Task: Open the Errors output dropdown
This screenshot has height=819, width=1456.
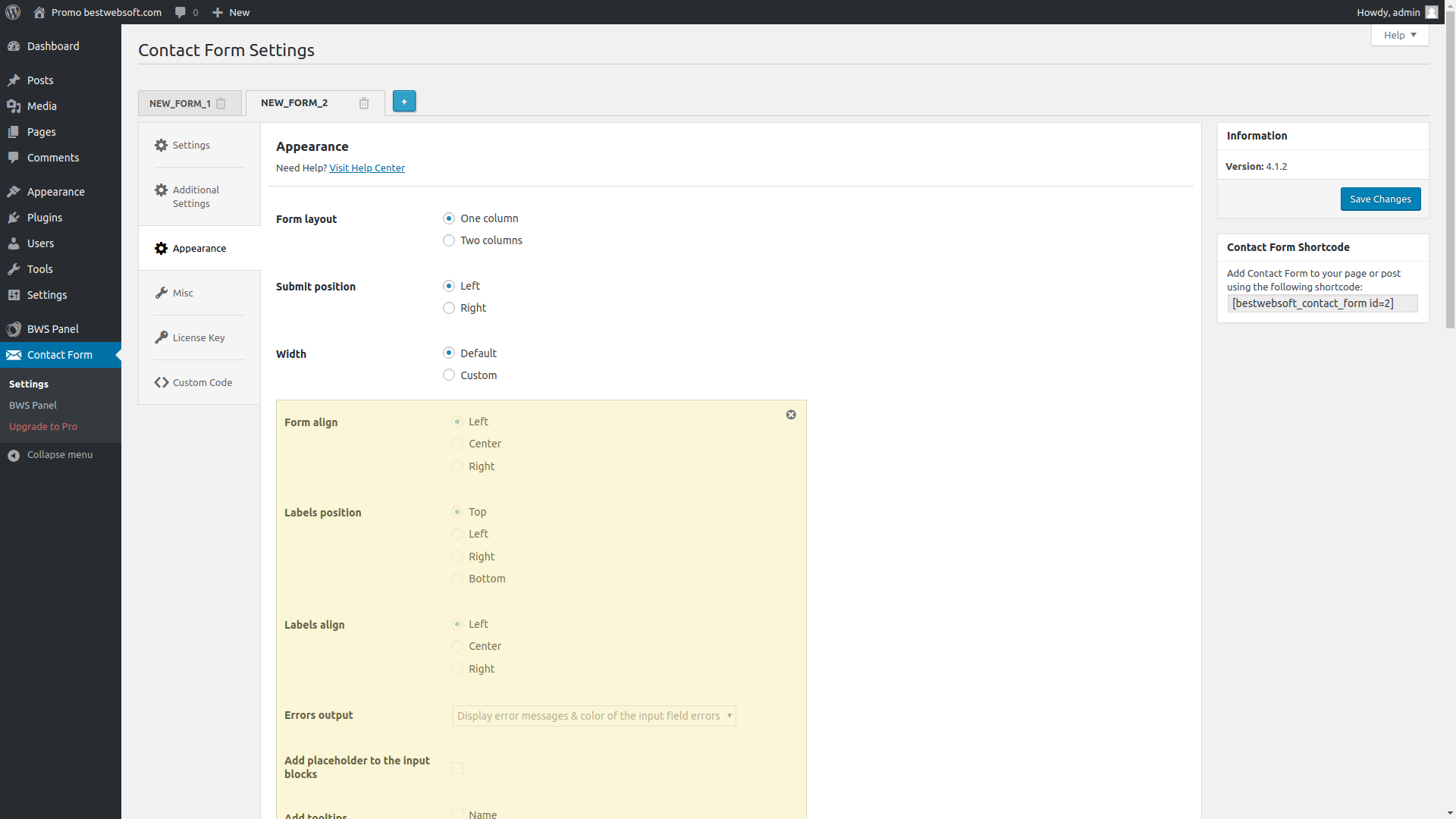Action: coord(594,716)
